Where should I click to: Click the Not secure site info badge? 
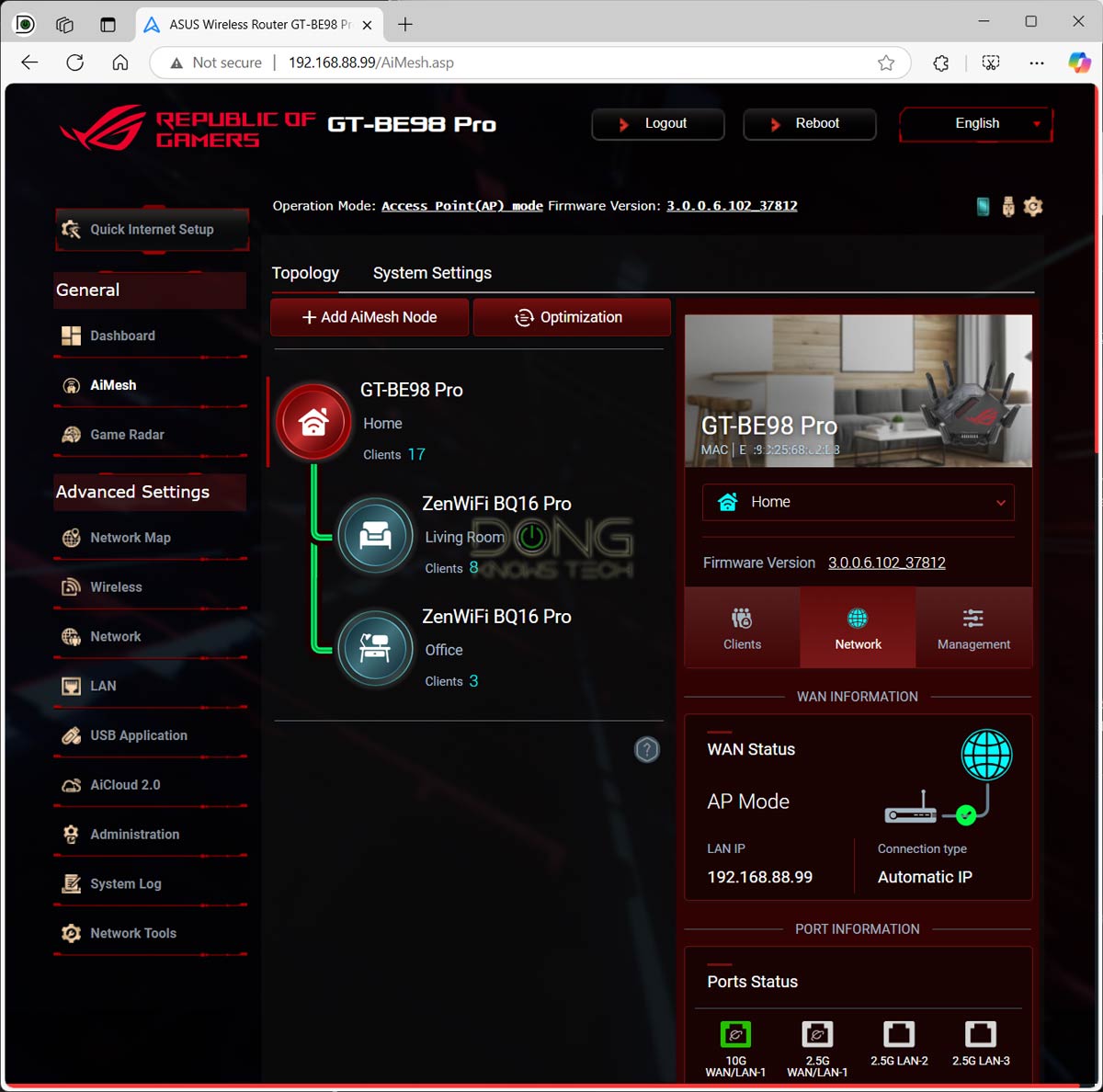[x=216, y=63]
